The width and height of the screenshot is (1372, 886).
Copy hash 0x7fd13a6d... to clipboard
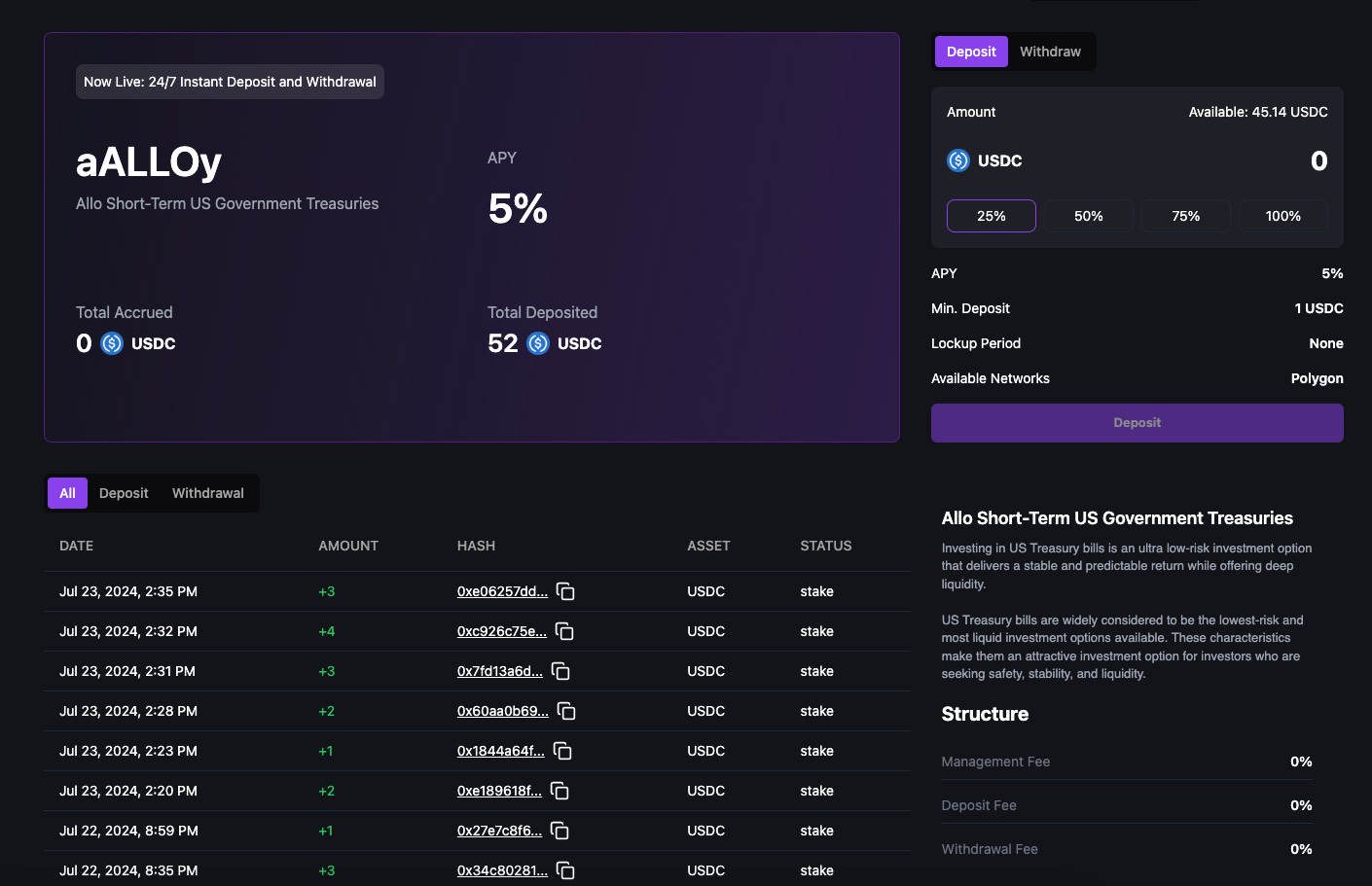[x=560, y=671]
